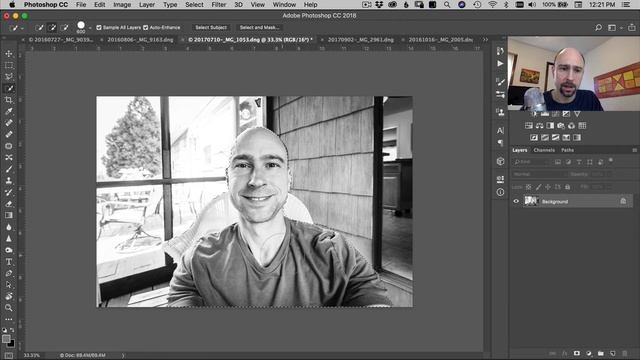
Task: Open the Filter menu
Action: tap(218, 5)
